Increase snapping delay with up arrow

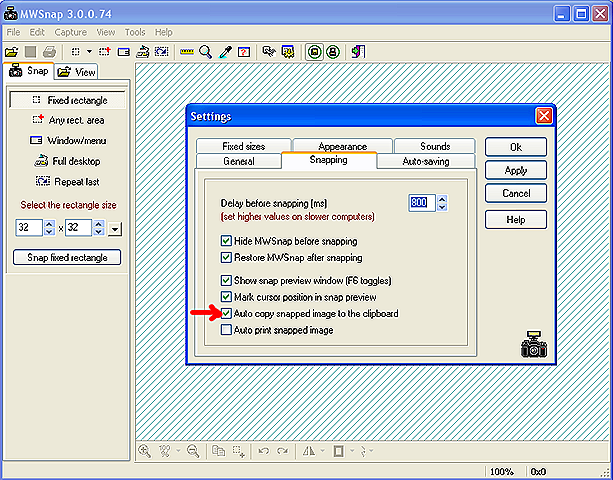coord(442,198)
